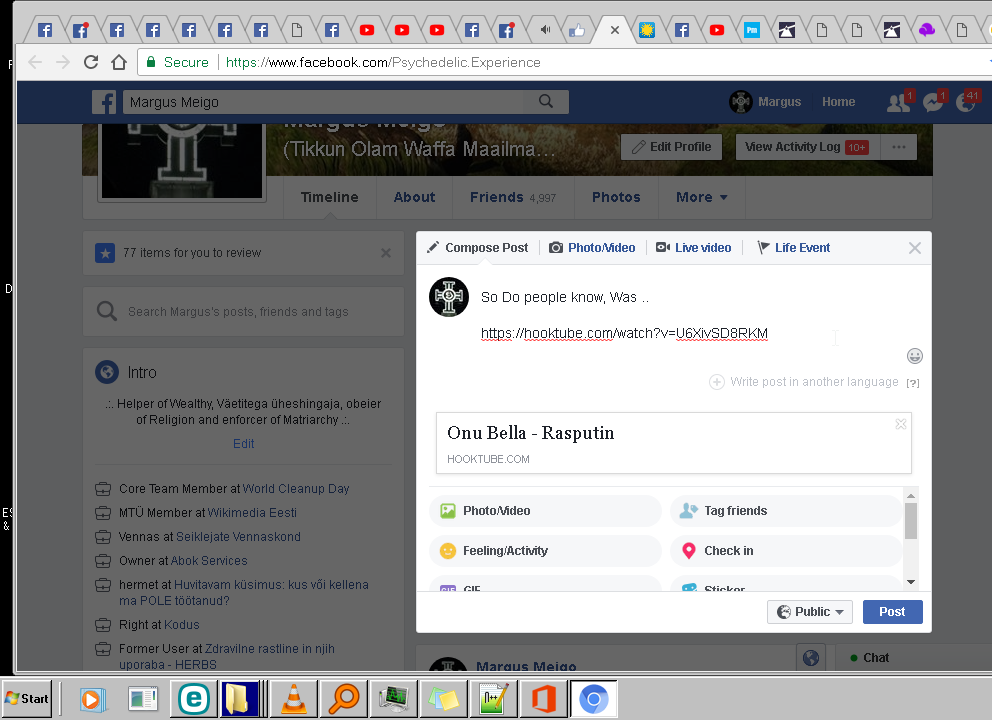992x720 pixels.
Task: Open the Photos tab
Action: [x=616, y=197]
